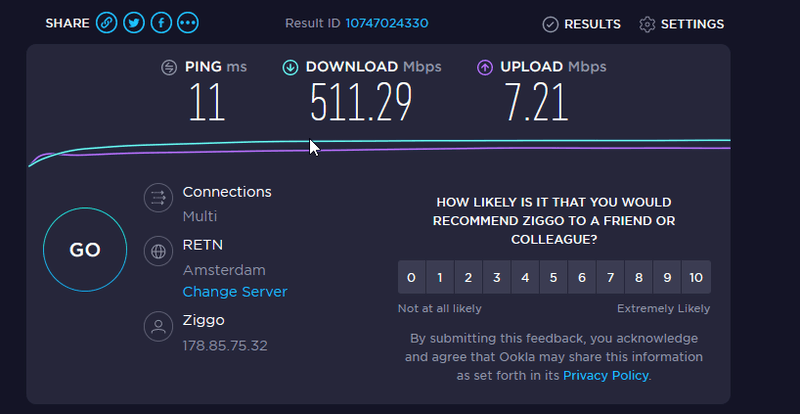Screen dimensions: 800x414
Task: Open the Privacy Policy link
Action: coord(605,375)
